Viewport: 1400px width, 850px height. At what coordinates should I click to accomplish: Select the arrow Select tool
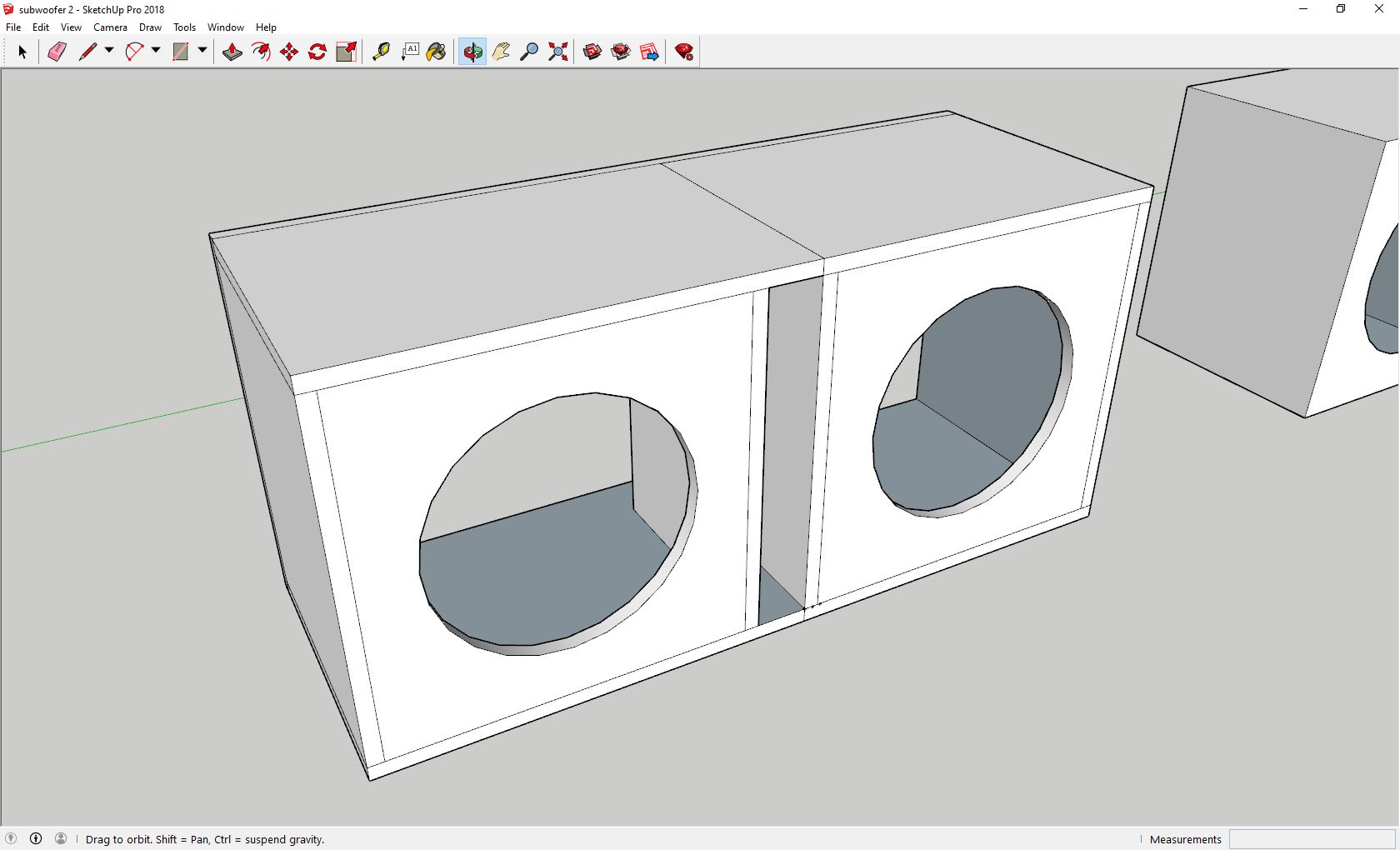coord(22,52)
